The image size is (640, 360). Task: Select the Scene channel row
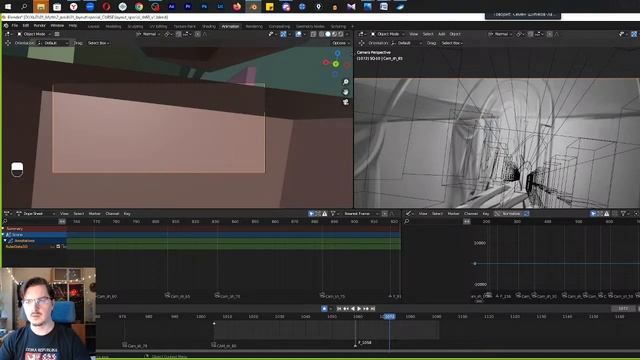[x=35, y=235]
